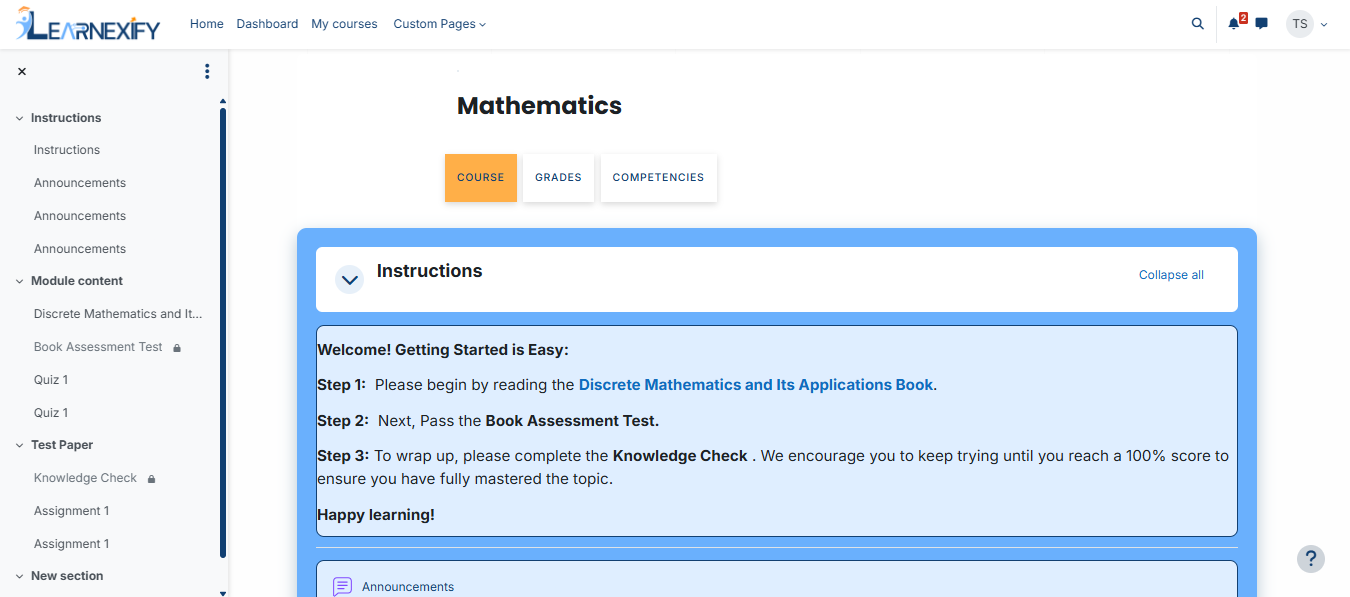Switch to the Grades tab
Image resolution: width=1350 pixels, height=597 pixels.
558,178
